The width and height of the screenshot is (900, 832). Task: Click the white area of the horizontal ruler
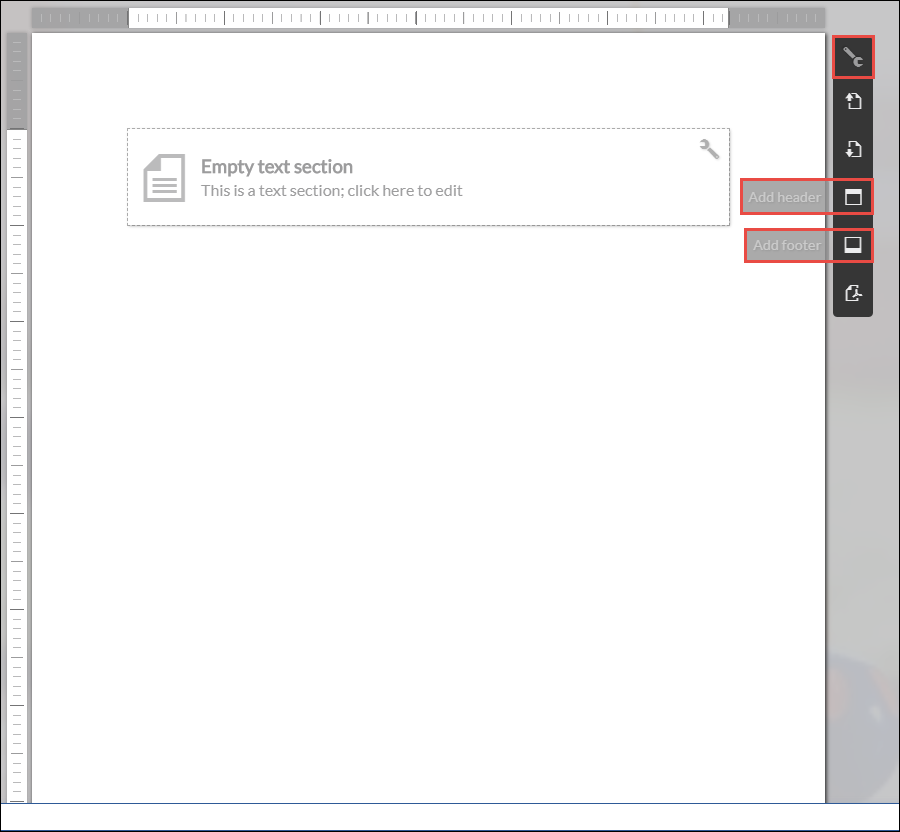428,18
